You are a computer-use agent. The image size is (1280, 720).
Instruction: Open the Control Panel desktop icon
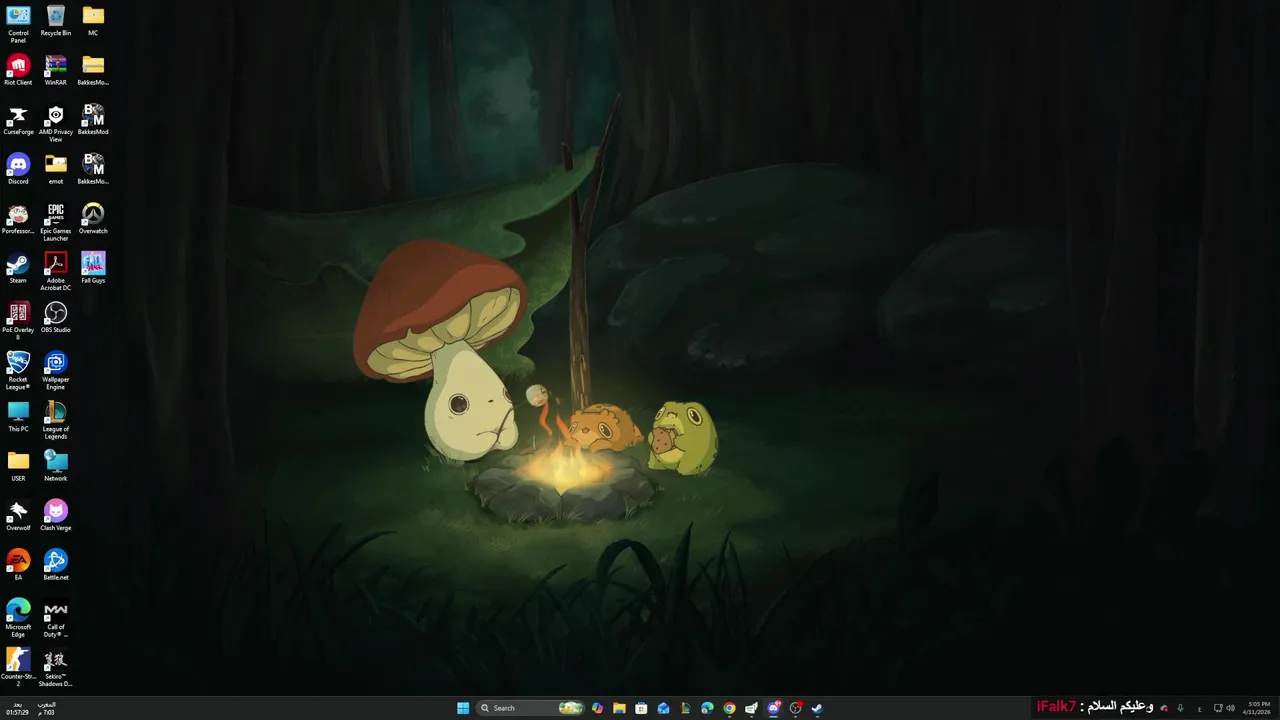point(18,24)
